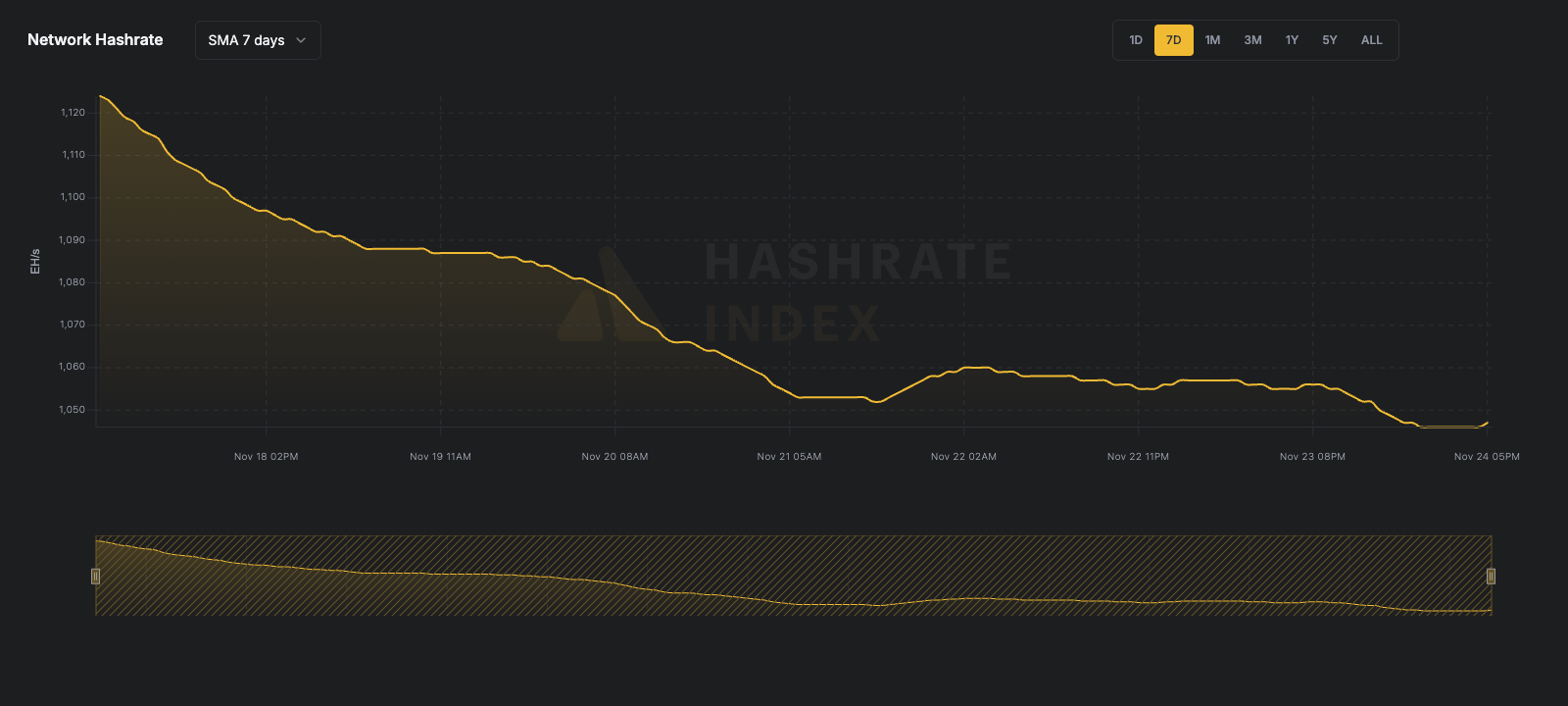Select the 1D time range

pyautogui.click(x=1136, y=40)
